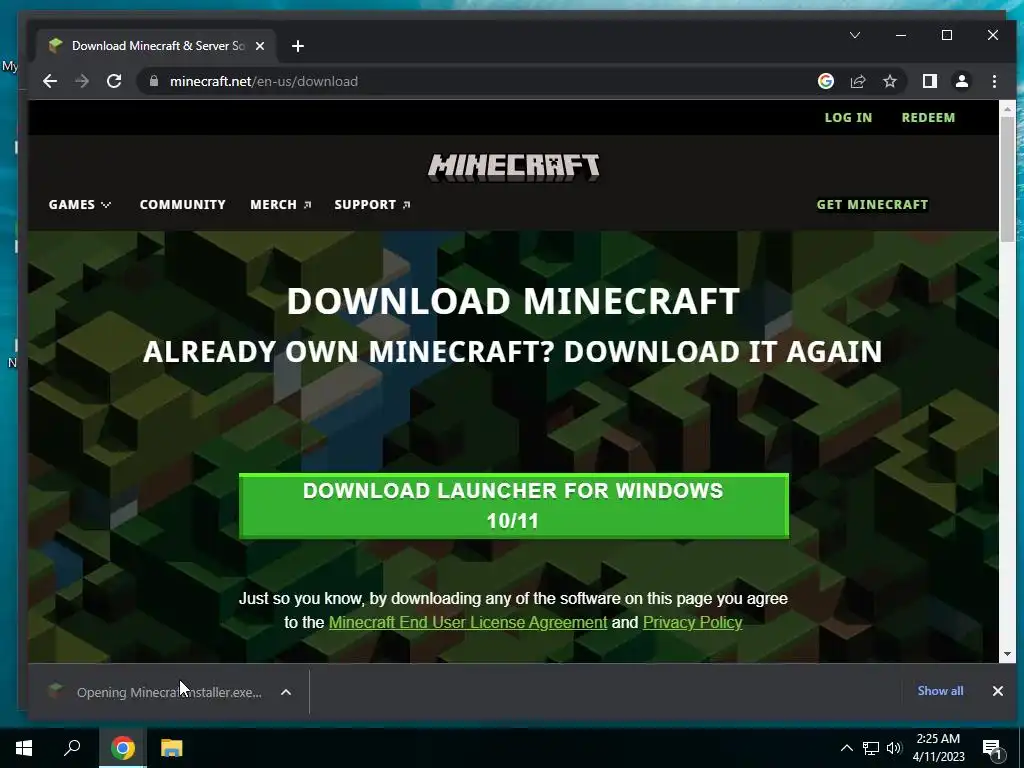
Task: Open Chrome three-dot menu
Action: click(994, 81)
